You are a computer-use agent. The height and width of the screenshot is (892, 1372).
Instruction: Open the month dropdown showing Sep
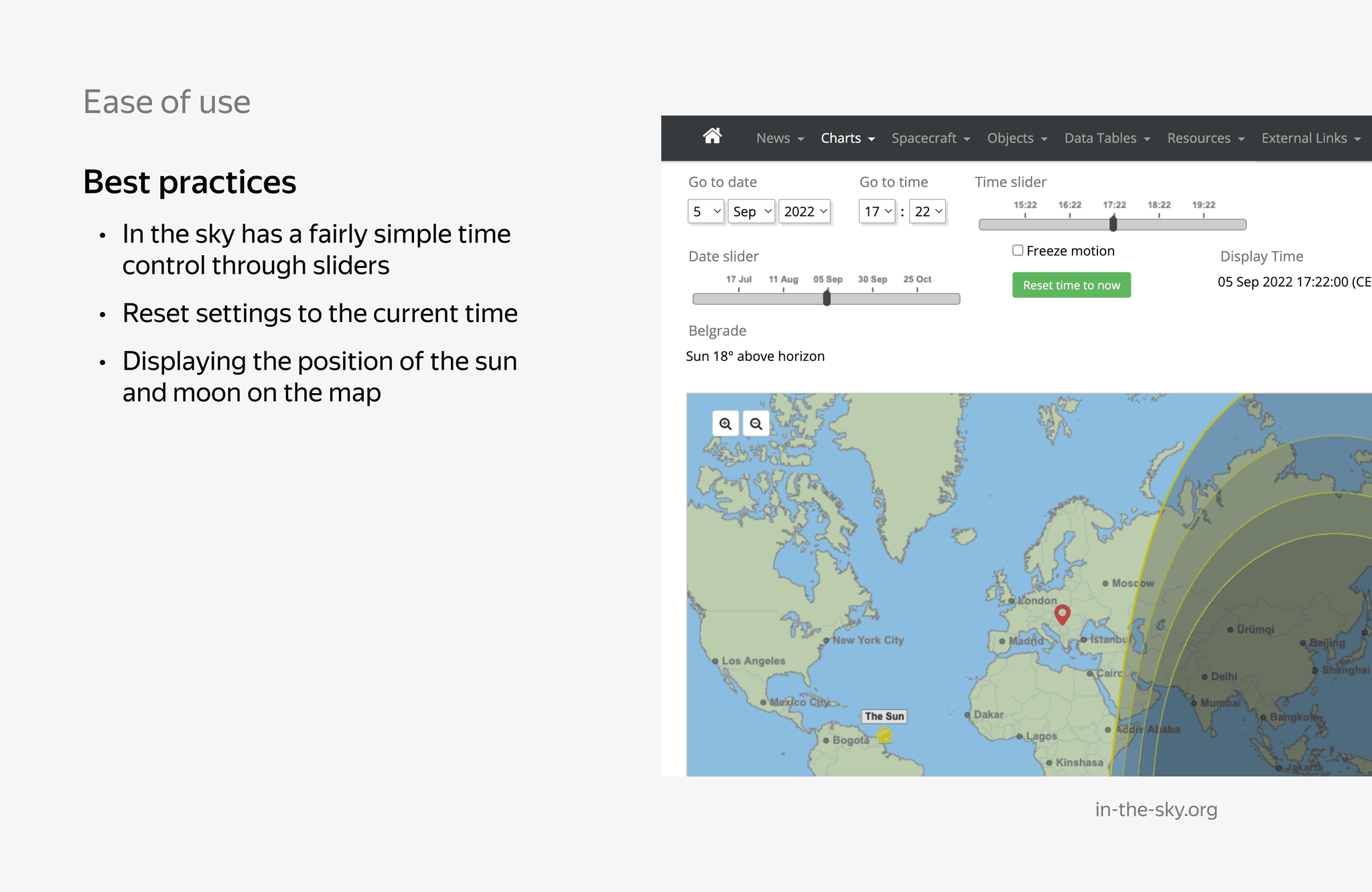(752, 212)
